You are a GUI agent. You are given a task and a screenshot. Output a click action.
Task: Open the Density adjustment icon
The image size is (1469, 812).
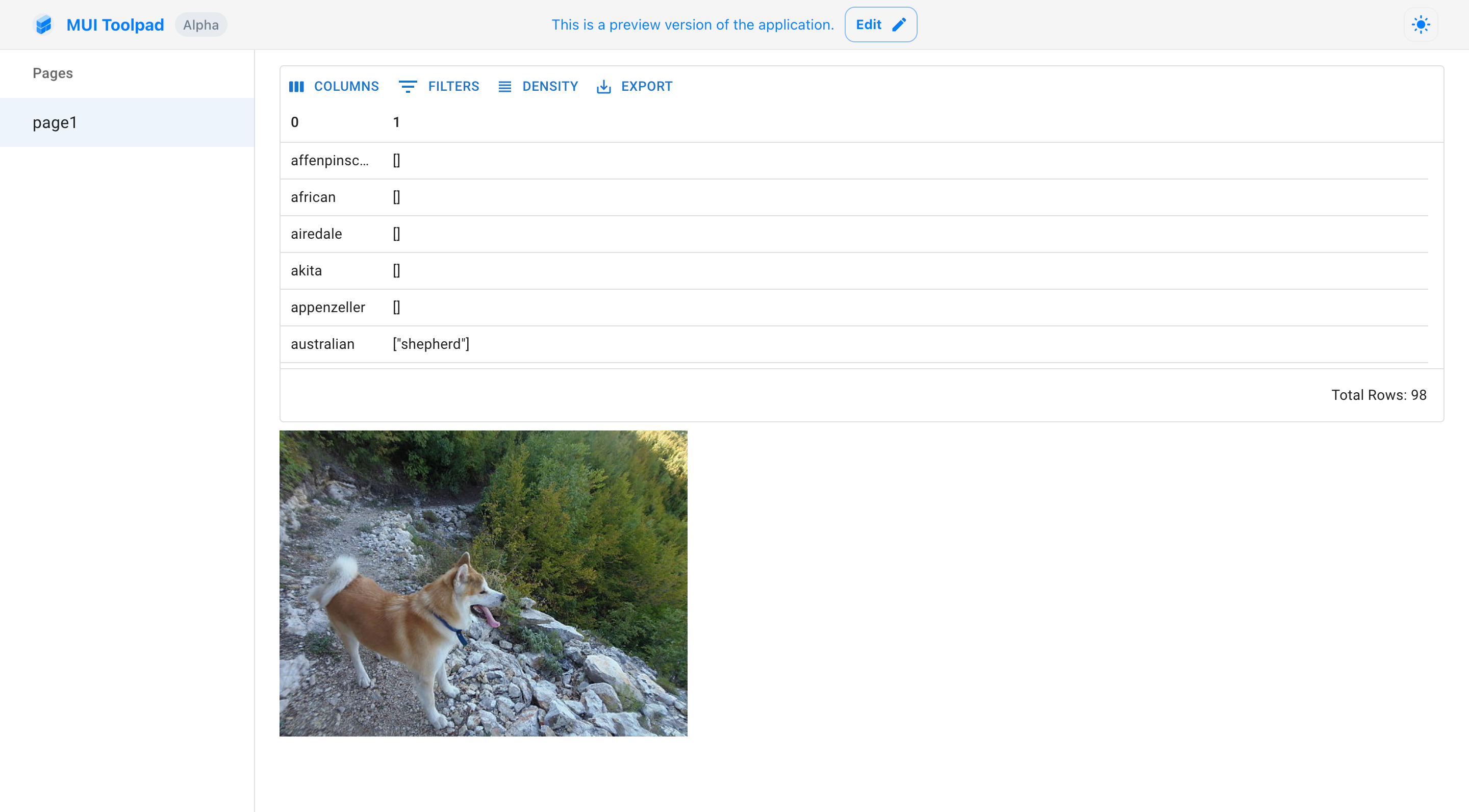pyautogui.click(x=504, y=86)
